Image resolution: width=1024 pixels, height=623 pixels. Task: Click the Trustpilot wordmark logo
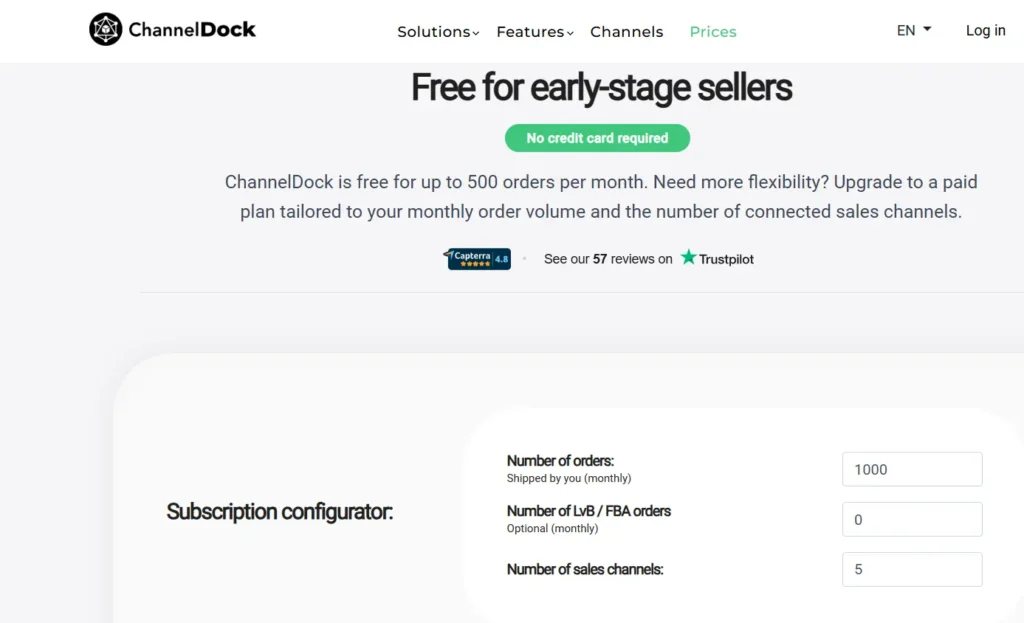click(727, 258)
